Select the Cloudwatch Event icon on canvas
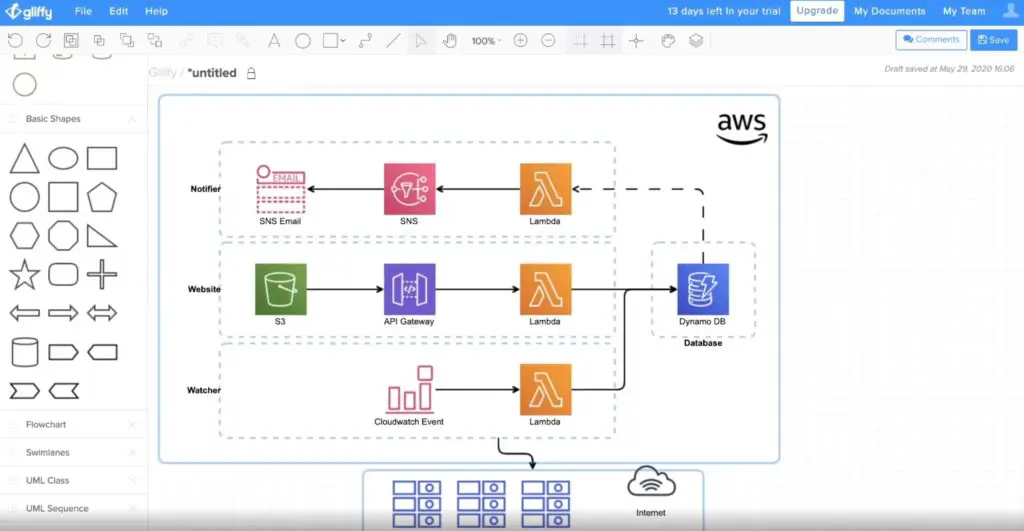The width and height of the screenshot is (1024, 531). click(409, 390)
